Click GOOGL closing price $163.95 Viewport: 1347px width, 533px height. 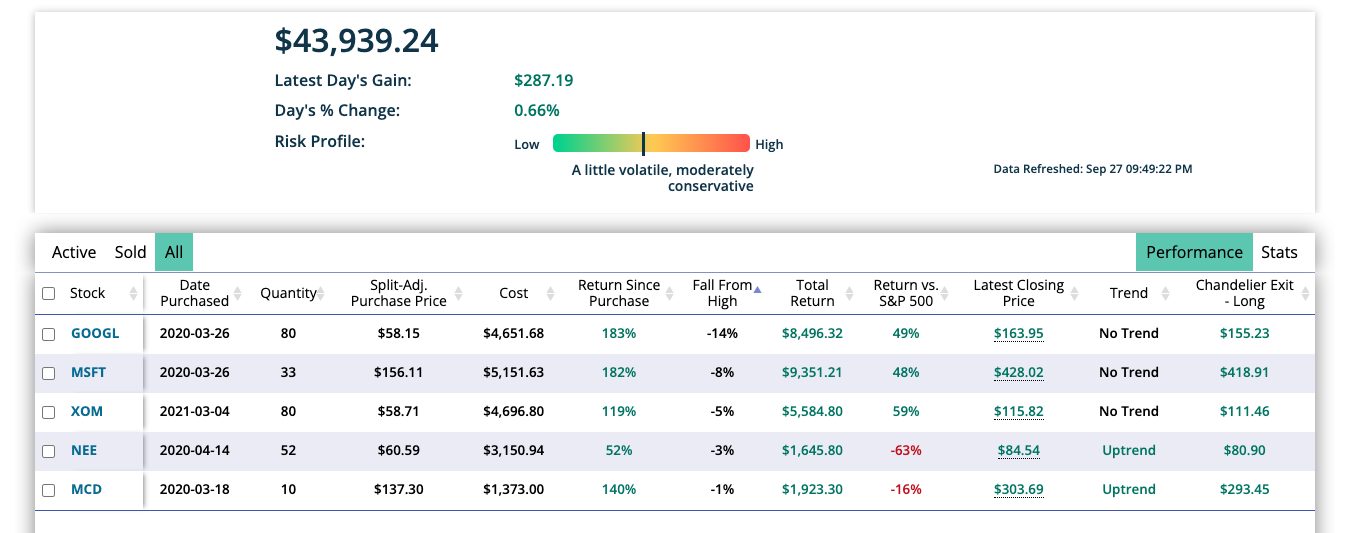click(x=1018, y=333)
